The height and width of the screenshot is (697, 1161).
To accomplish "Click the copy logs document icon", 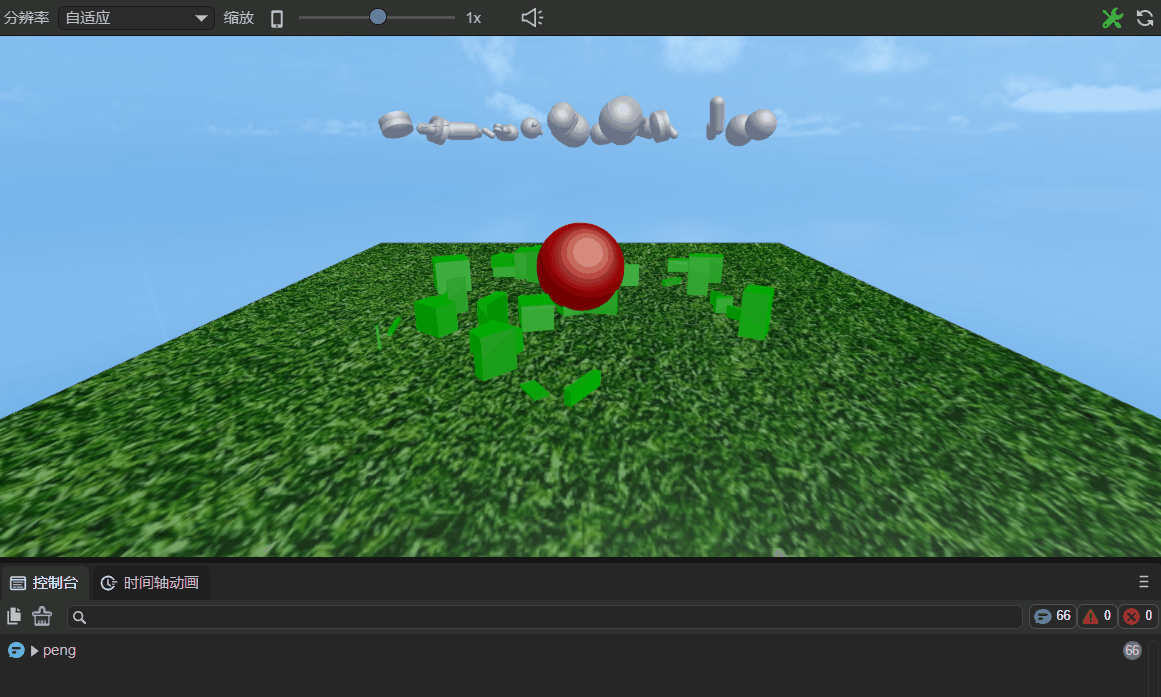I will 15,616.
